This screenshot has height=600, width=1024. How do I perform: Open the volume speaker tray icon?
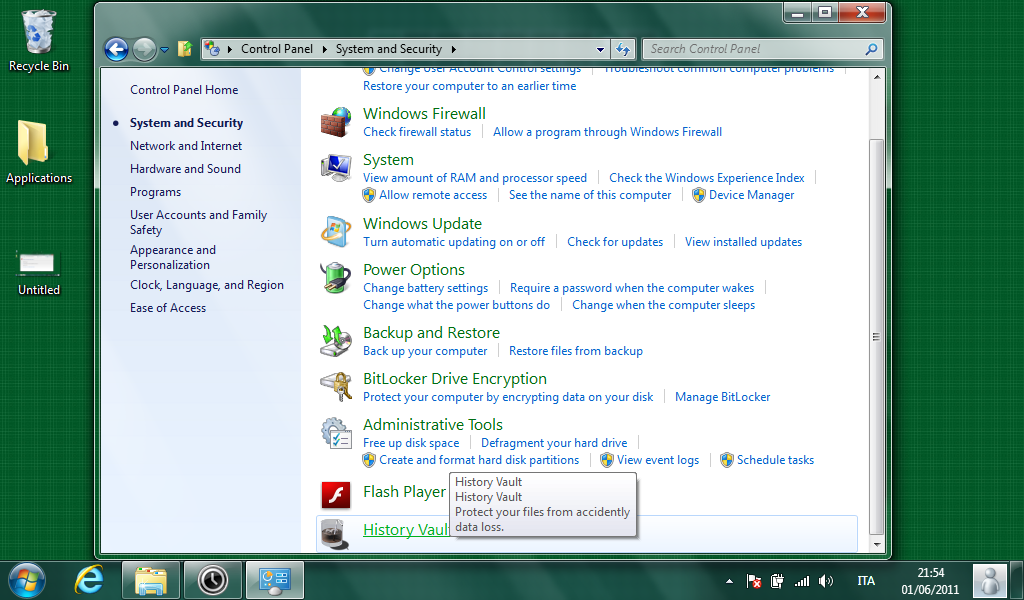[826, 581]
